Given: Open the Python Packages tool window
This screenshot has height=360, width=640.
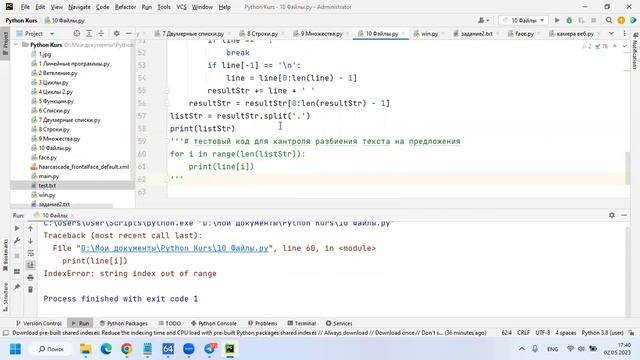Looking at the screenshot, I should [124, 323].
